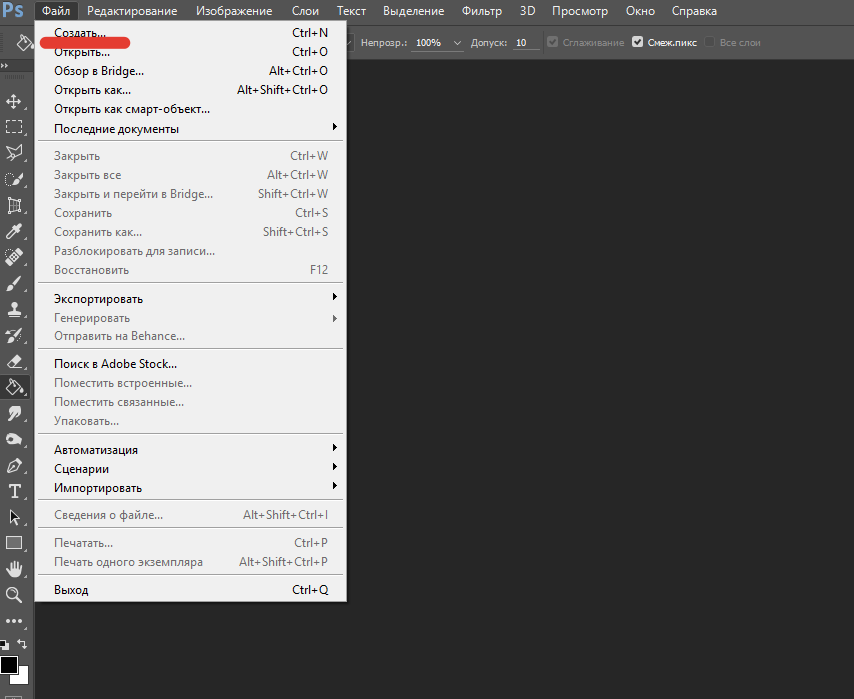Open the Фильтр menu
Viewport: 854px width, 699px height.
(x=481, y=11)
